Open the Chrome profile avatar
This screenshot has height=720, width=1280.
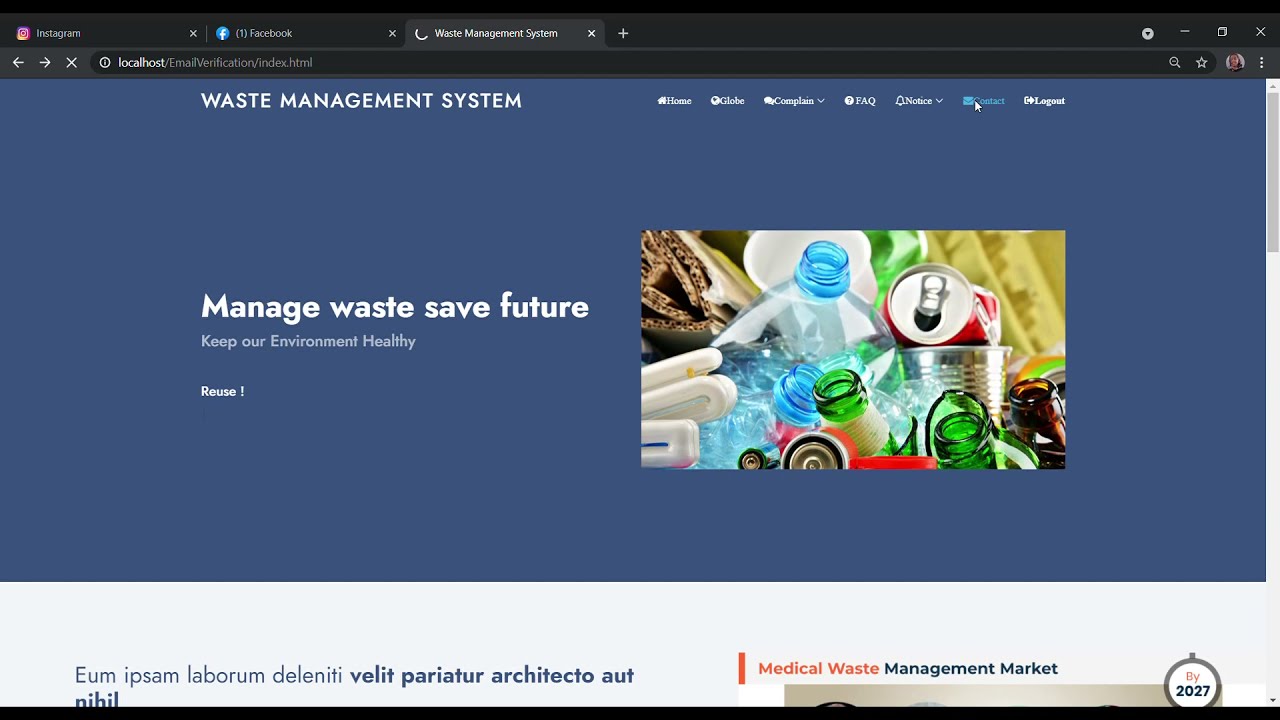point(1235,62)
